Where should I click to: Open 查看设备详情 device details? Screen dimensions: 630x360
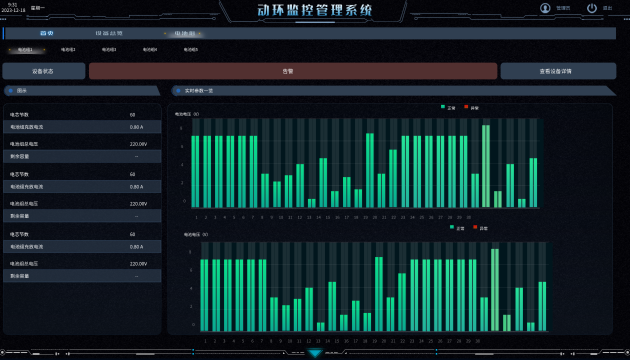(558, 71)
